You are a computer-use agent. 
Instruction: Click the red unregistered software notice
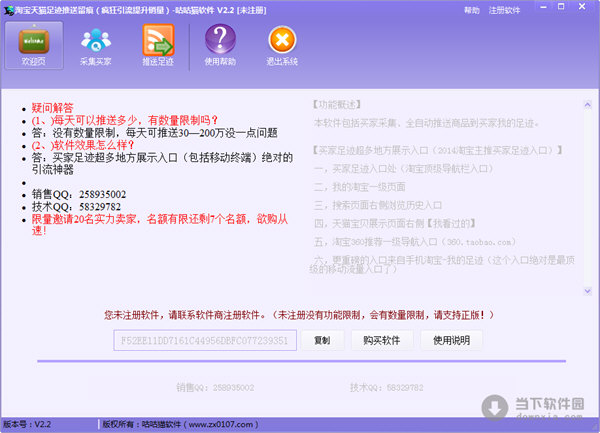tap(299, 315)
